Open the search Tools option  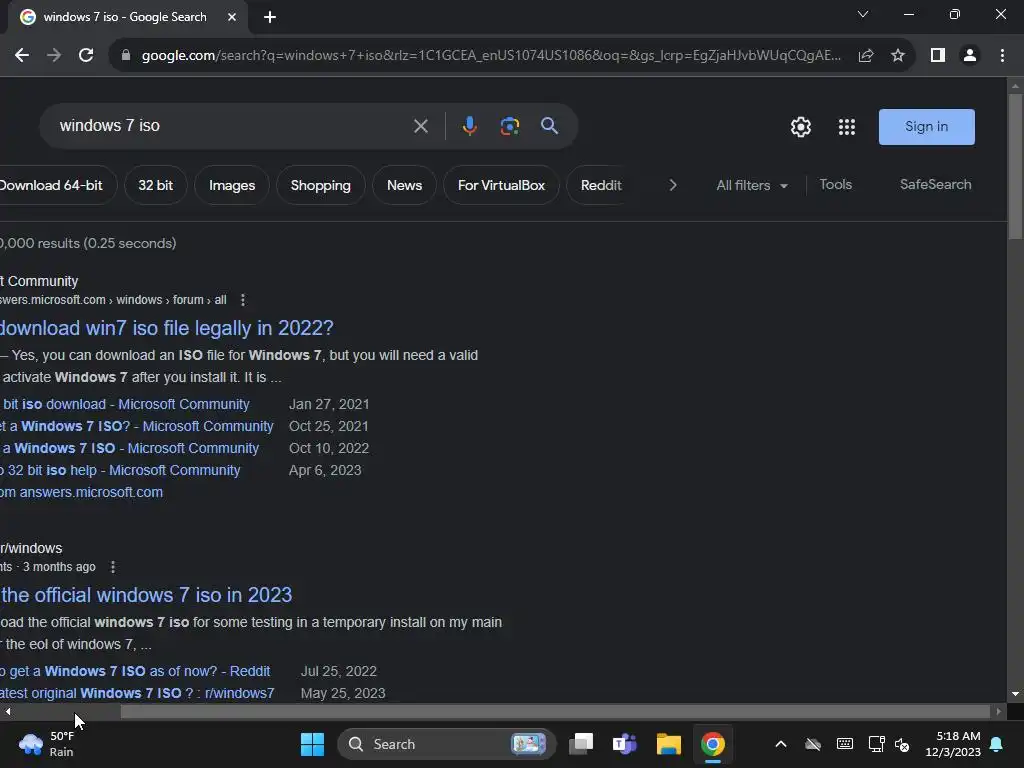coord(835,185)
